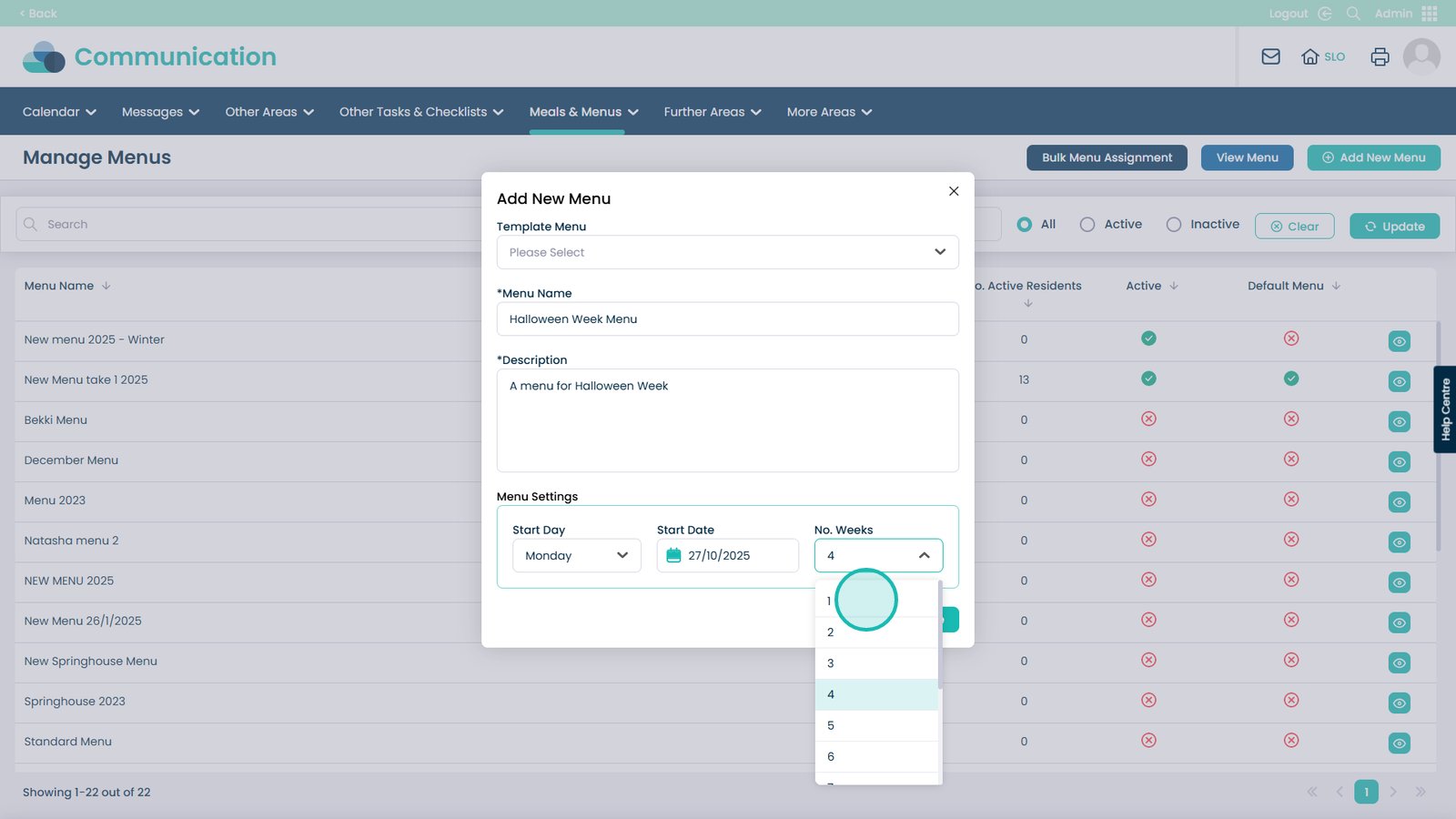Select 5 from the No. Weeks list
Image resolution: width=1456 pixels, height=819 pixels.
876,725
